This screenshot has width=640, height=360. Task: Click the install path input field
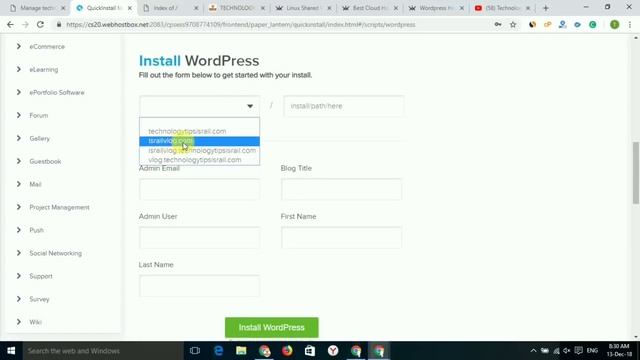pyautogui.click(x=344, y=106)
